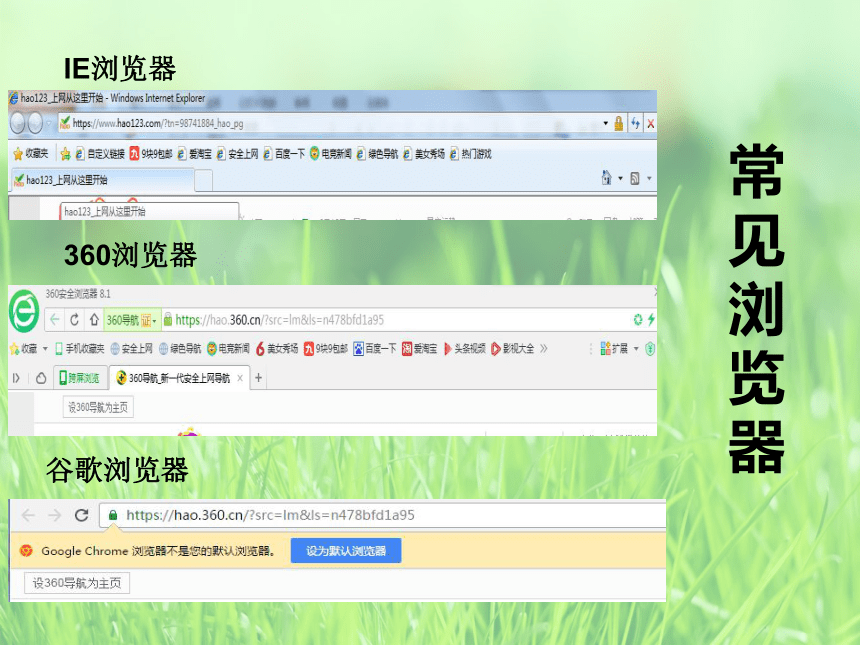Open the IE address bar dropdown arrow
This screenshot has height=645, width=860.
(x=606, y=123)
